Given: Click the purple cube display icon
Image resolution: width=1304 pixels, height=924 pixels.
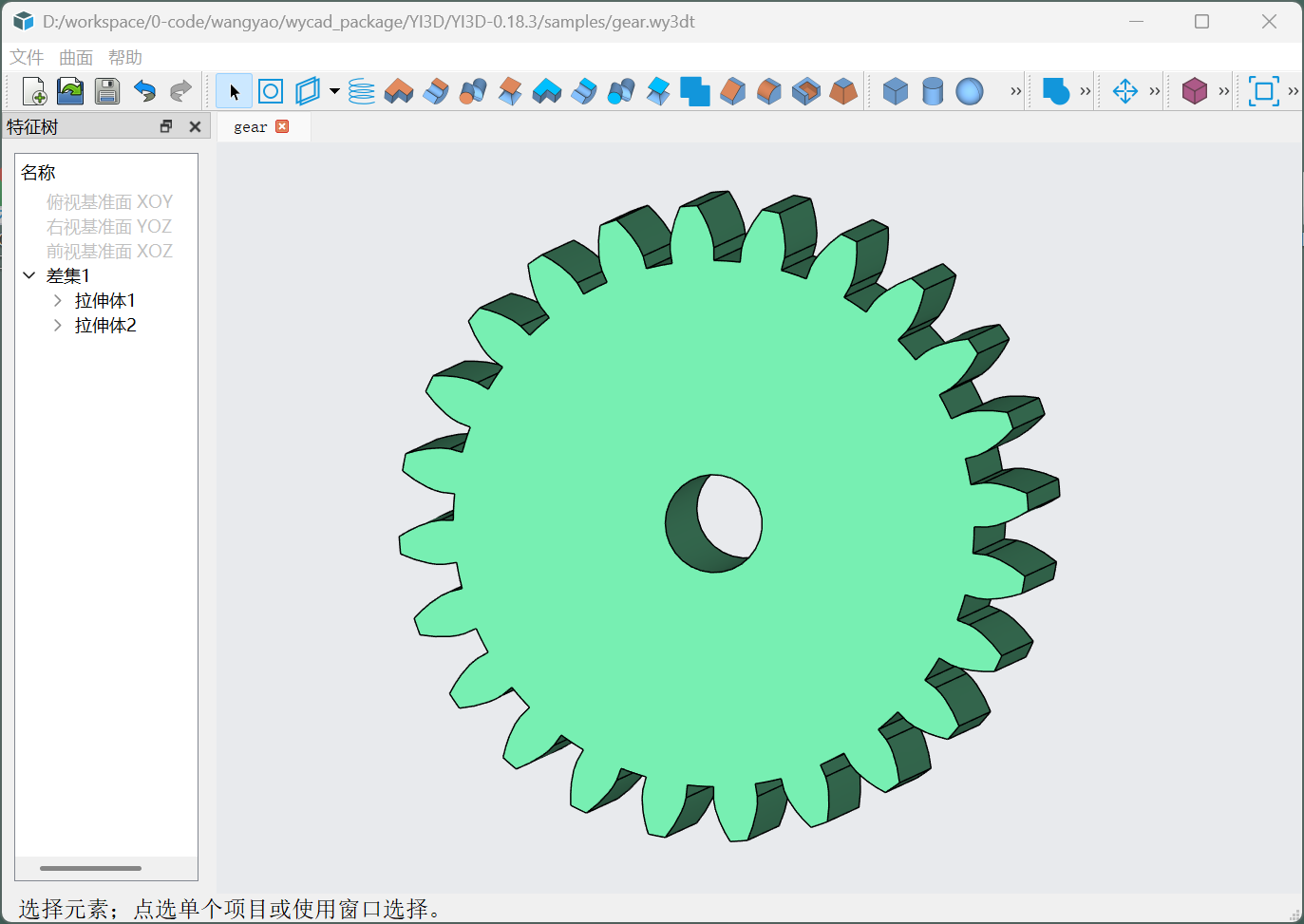Looking at the screenshot, I should point(1195,91).
